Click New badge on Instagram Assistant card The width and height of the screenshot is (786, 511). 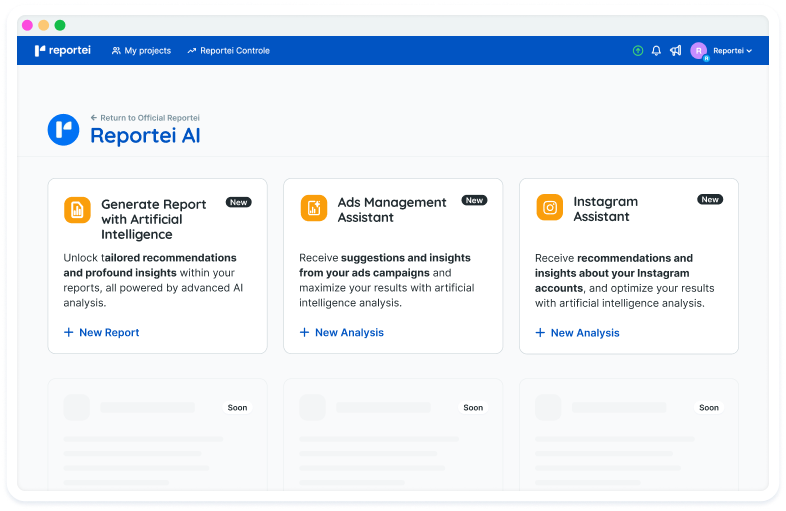point(710,199)
